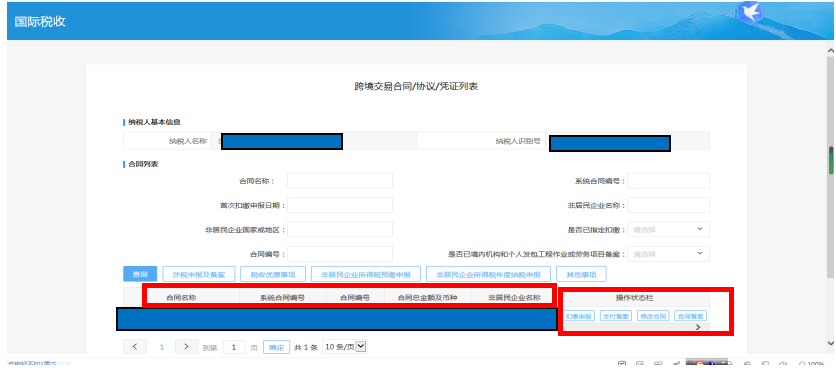Screen dimensions: 836x380
Task: Click the 首次扣缴申报日期 date field
Action: pyautogui.click(x=340, y=205)
